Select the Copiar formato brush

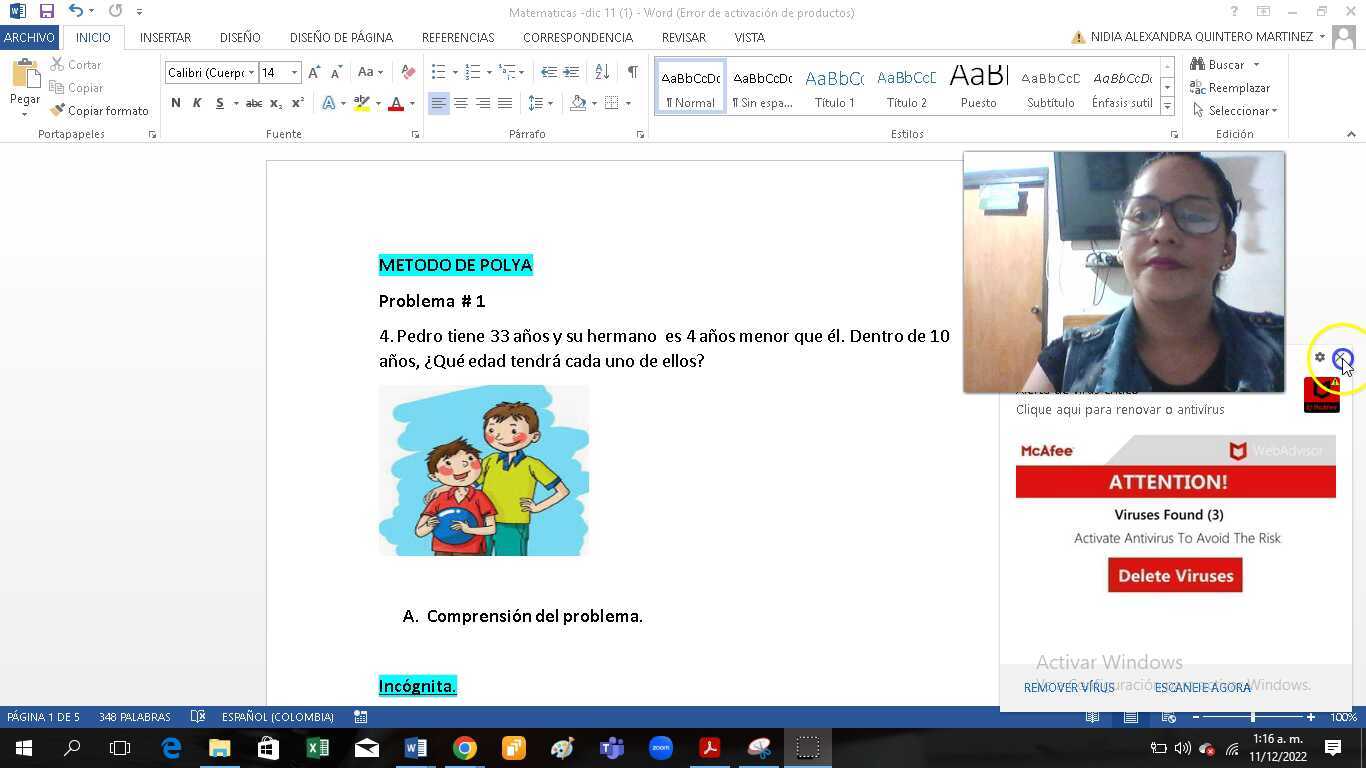click(x=99, y=110)
